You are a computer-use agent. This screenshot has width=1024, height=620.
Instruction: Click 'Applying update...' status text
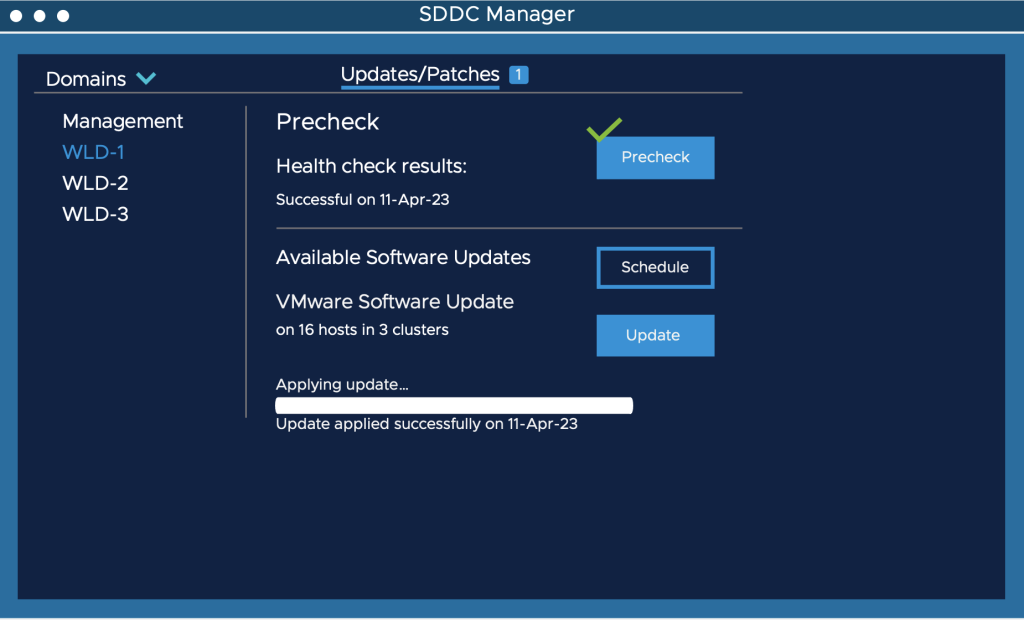click(342, 384)
